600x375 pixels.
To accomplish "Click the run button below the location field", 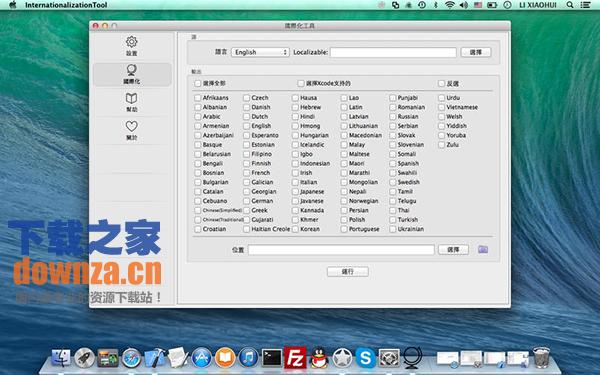I will [347, 271].
